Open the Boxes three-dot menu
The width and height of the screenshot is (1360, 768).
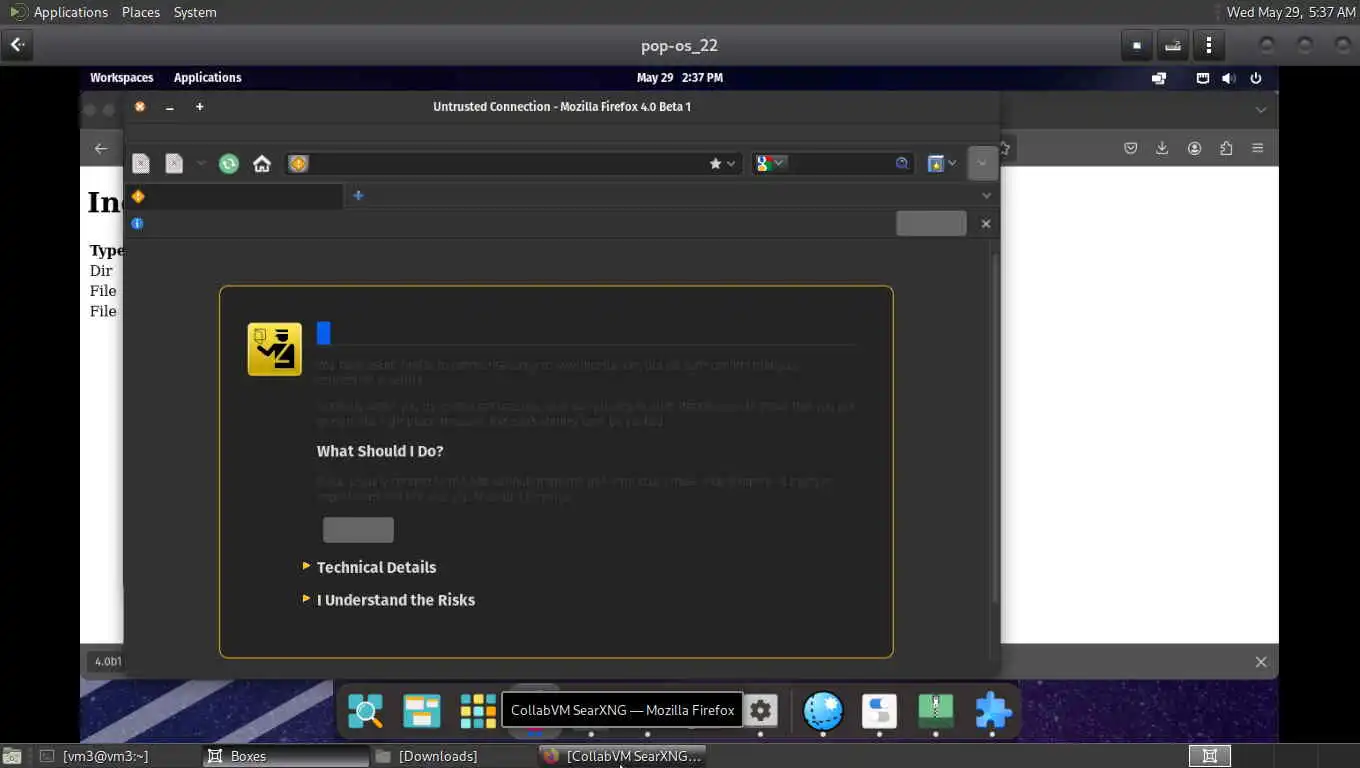click(1209, 45)
